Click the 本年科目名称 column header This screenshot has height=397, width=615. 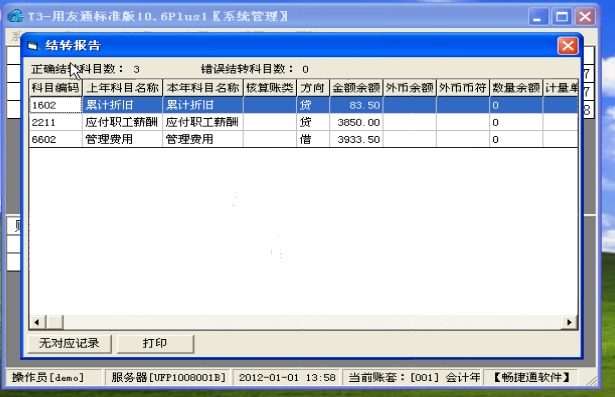(x=203, y=88)
